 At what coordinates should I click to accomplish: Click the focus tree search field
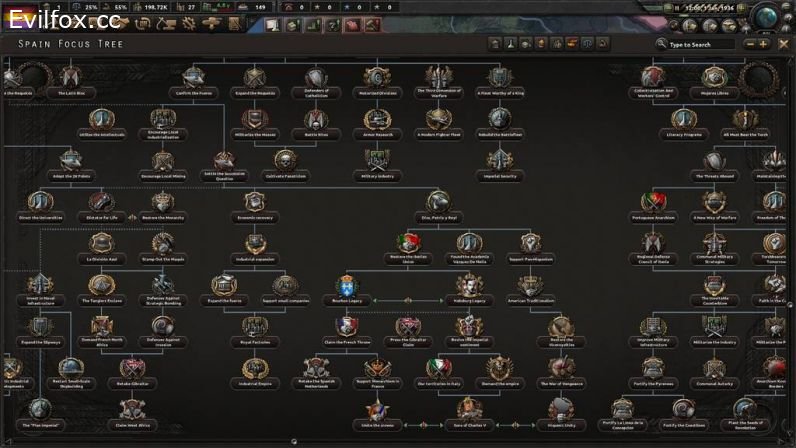point(700,44)
